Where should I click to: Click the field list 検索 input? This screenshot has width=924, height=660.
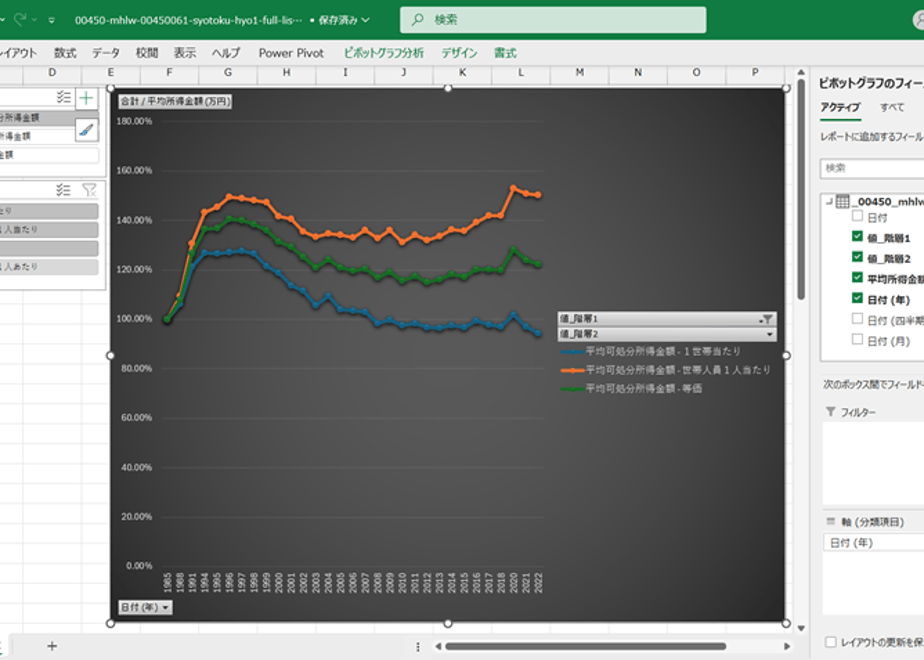click(x=872, y=169)
